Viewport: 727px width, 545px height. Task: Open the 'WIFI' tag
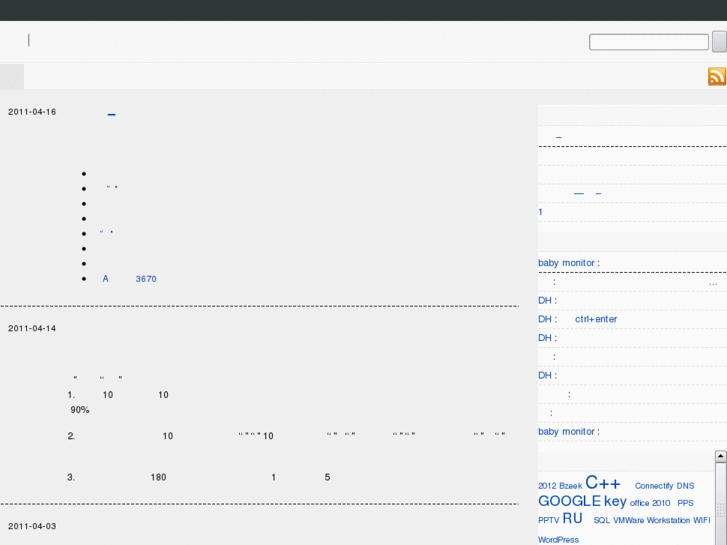(x=701, y=520)
